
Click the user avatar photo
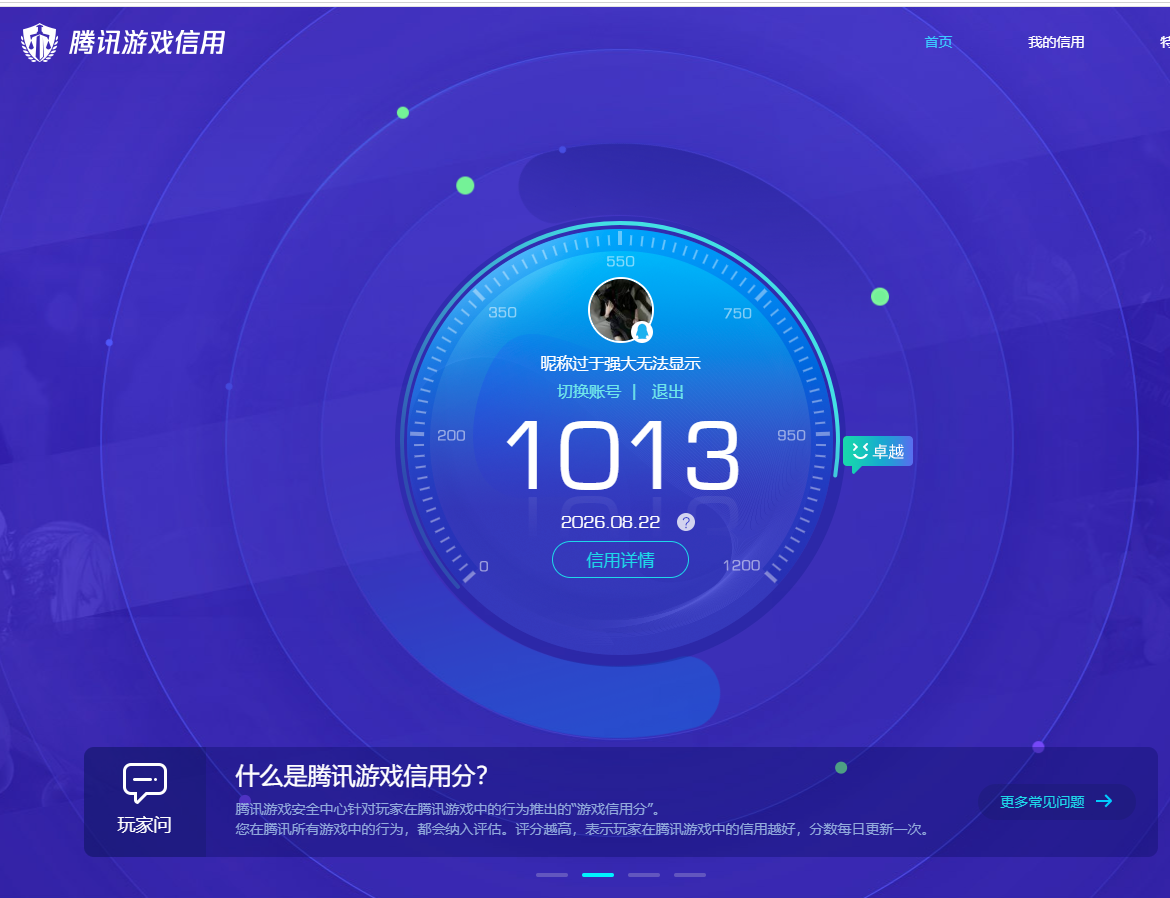tap(621, 310)
